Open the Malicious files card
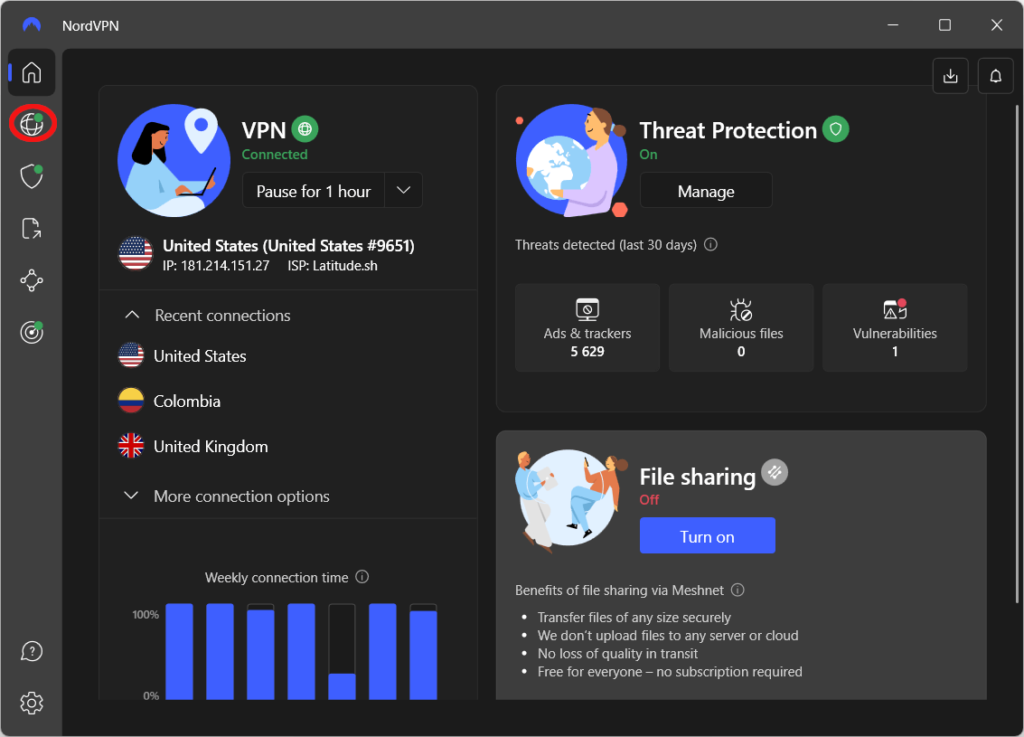Viewport: 1024px width, 737px height. [x=741, y=328]
